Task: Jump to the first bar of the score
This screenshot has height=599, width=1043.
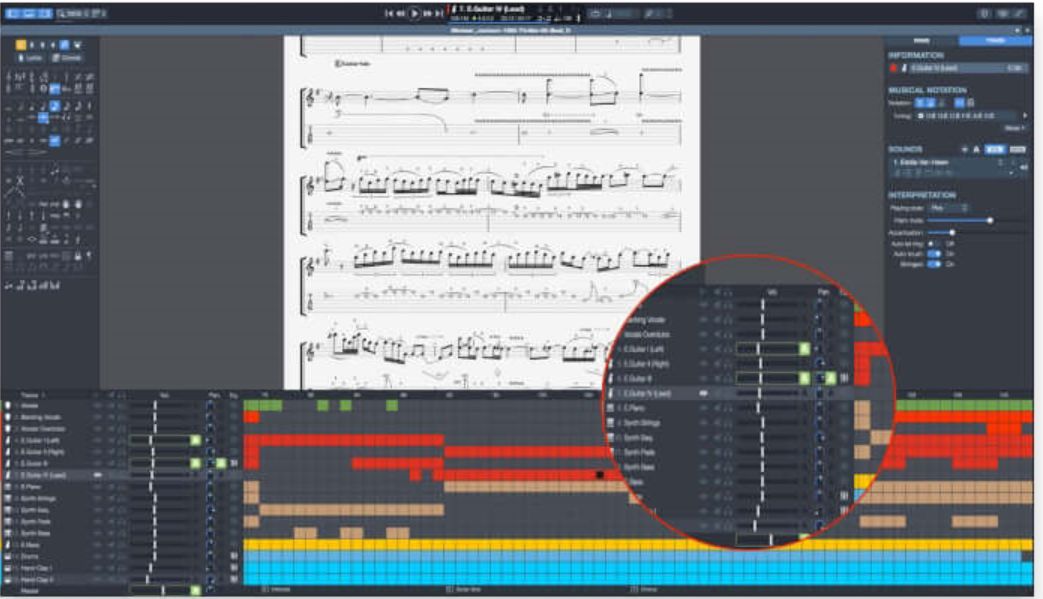Action: coord(389,13)
